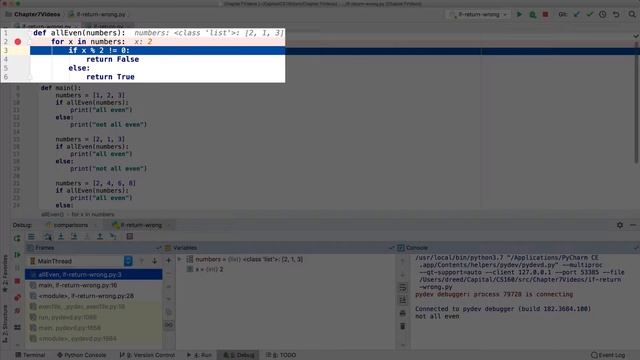Select frame main, if-return-wrong.py:10
The height and width of the screenshot is (360, 640).
click(93, 285)
